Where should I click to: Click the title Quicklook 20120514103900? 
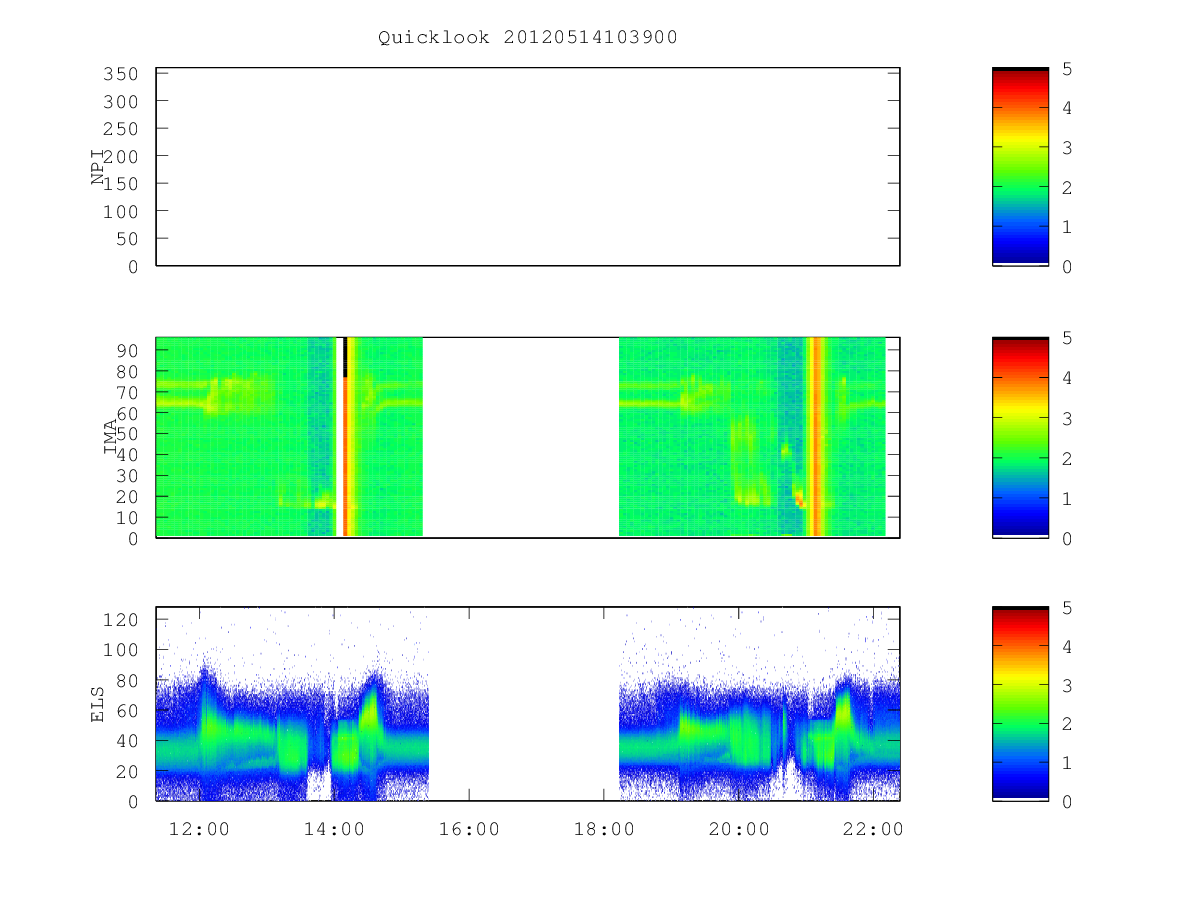tap(528, 38)
